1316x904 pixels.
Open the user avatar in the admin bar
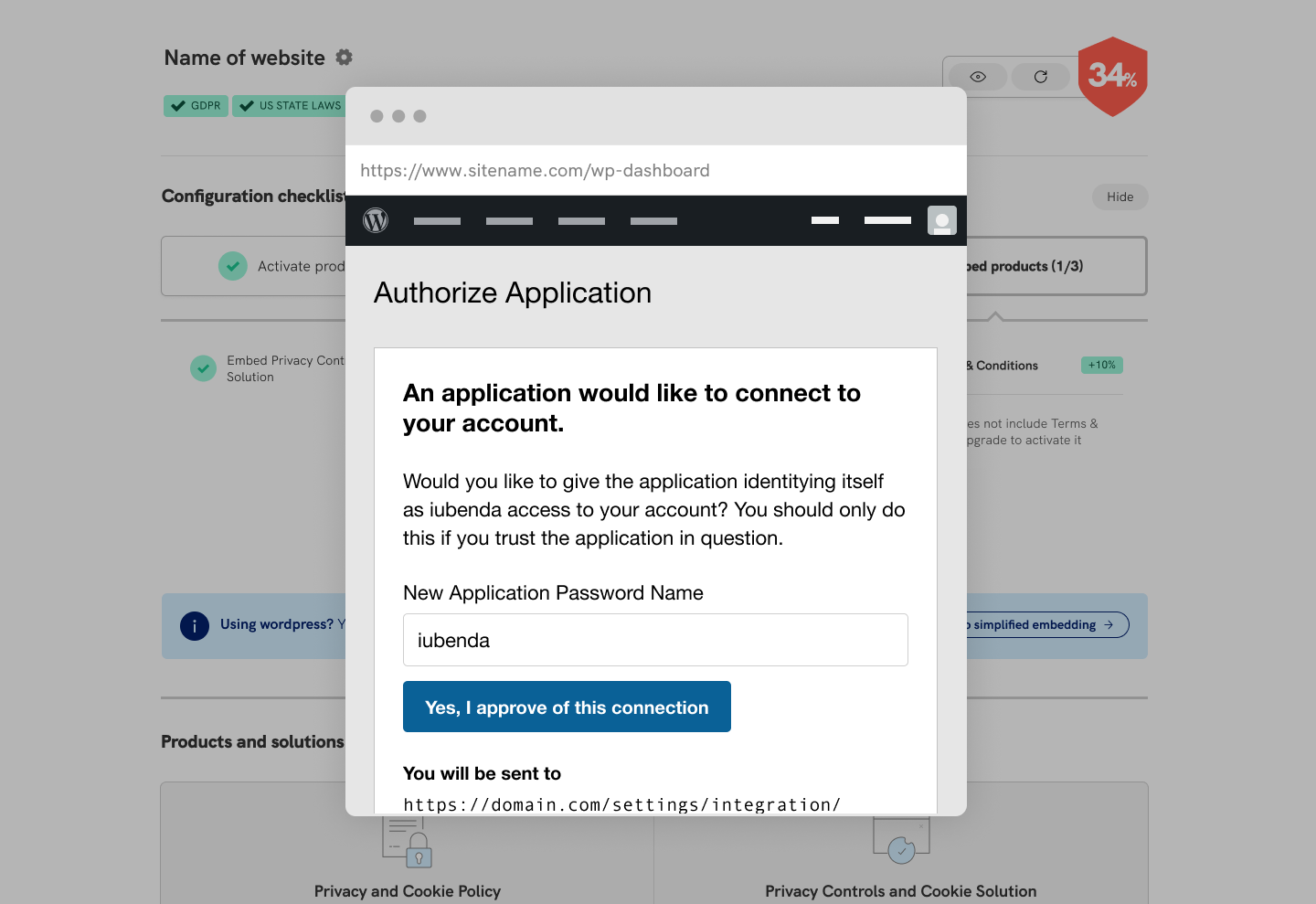[x=941, y=220]
